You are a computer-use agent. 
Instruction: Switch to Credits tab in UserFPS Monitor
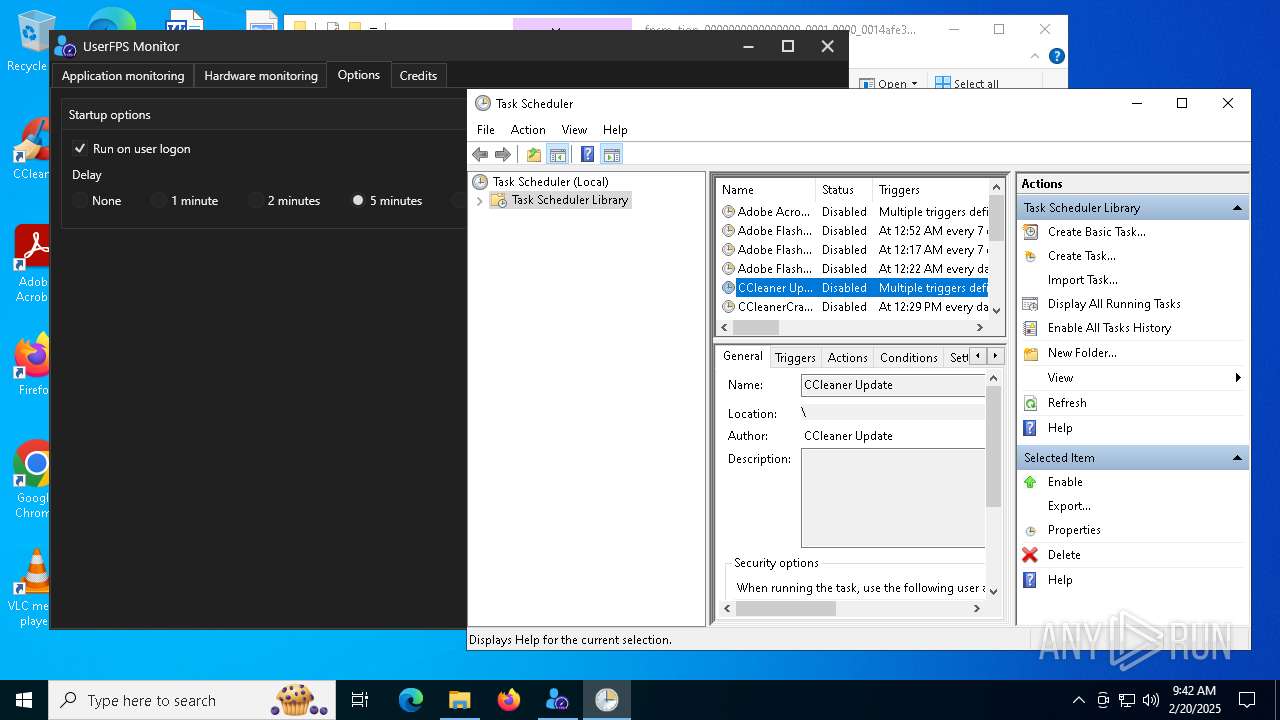(x=418, y=75)
